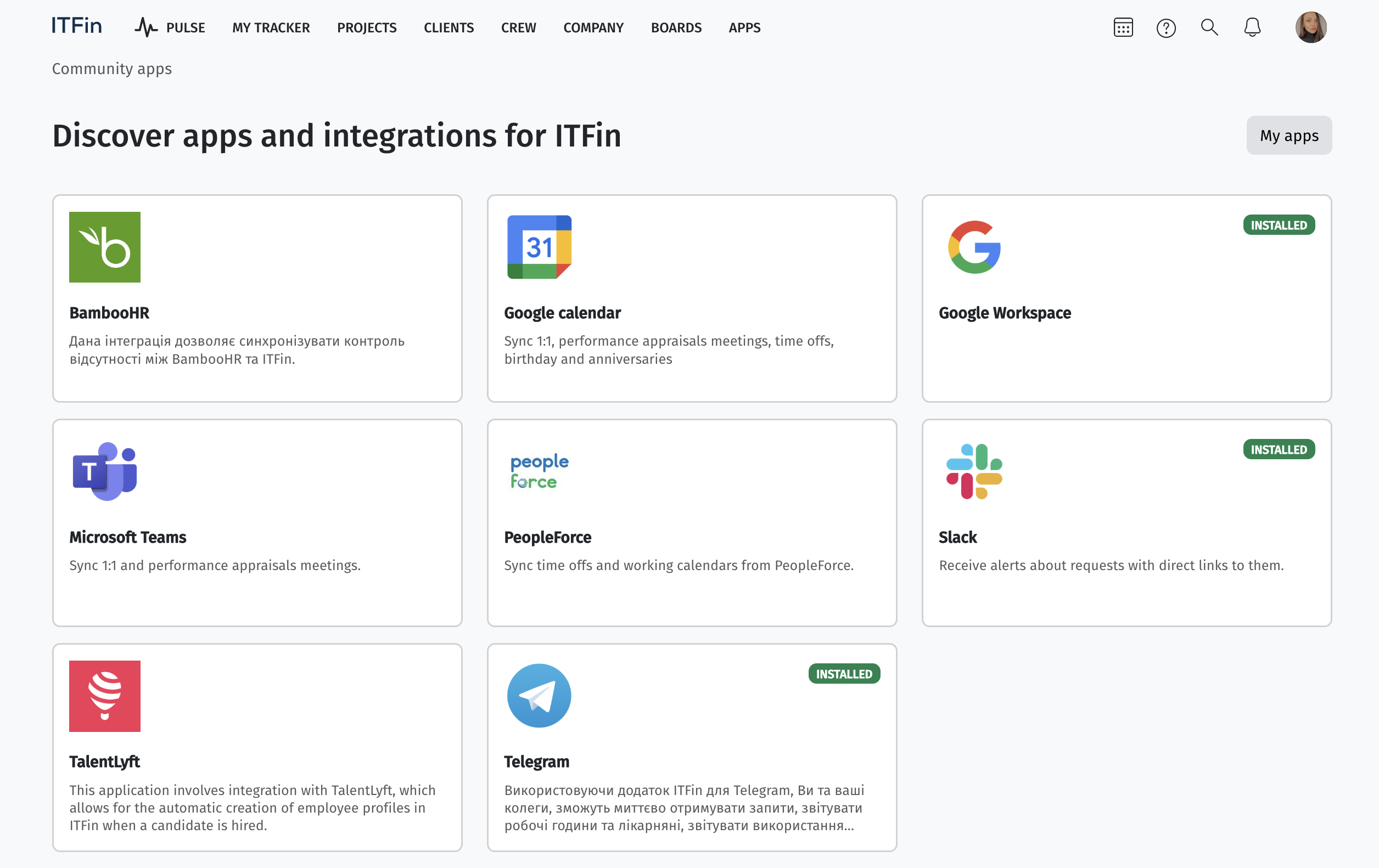The height and width of the screenshot is (868, 1379).
Task: Click "Sync time offs and working calendars" text
Action: coord(679,565)
